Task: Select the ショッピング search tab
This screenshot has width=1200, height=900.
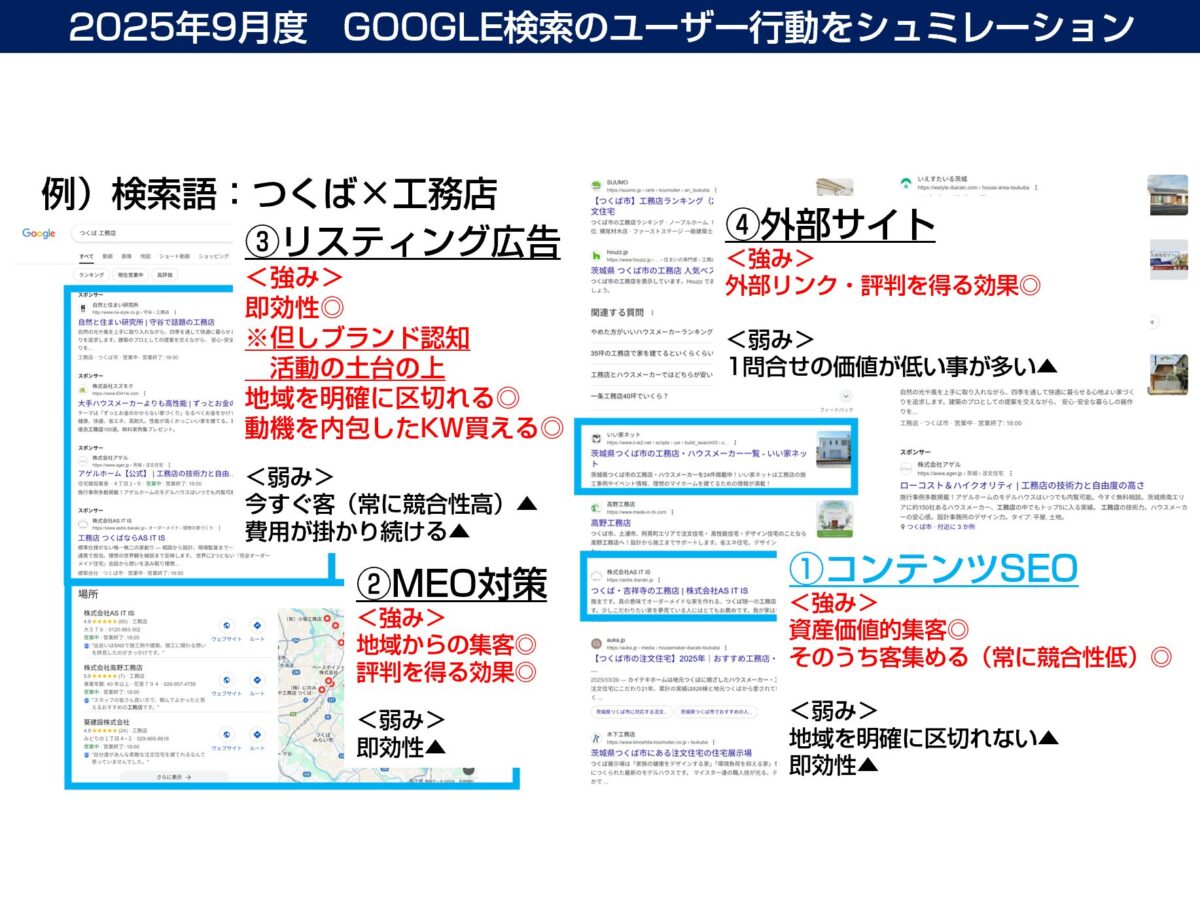Action: click(x=213, y=256)
